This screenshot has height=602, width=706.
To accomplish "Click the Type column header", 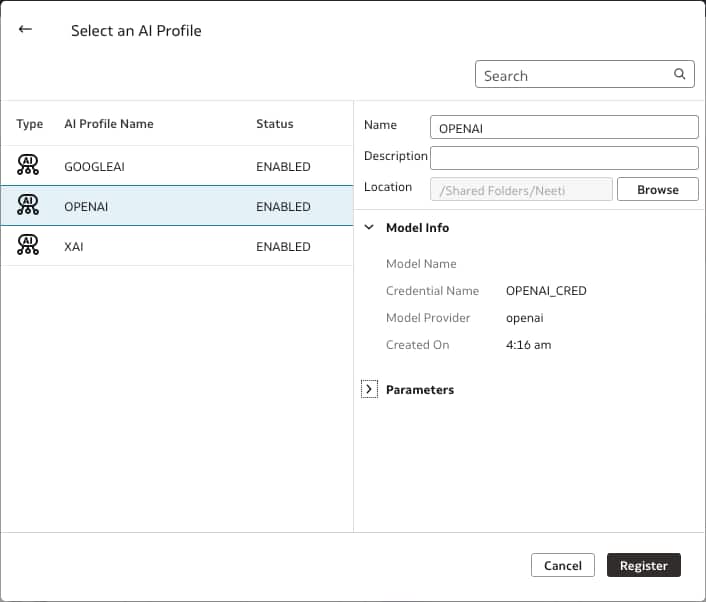I will point(30,124).
